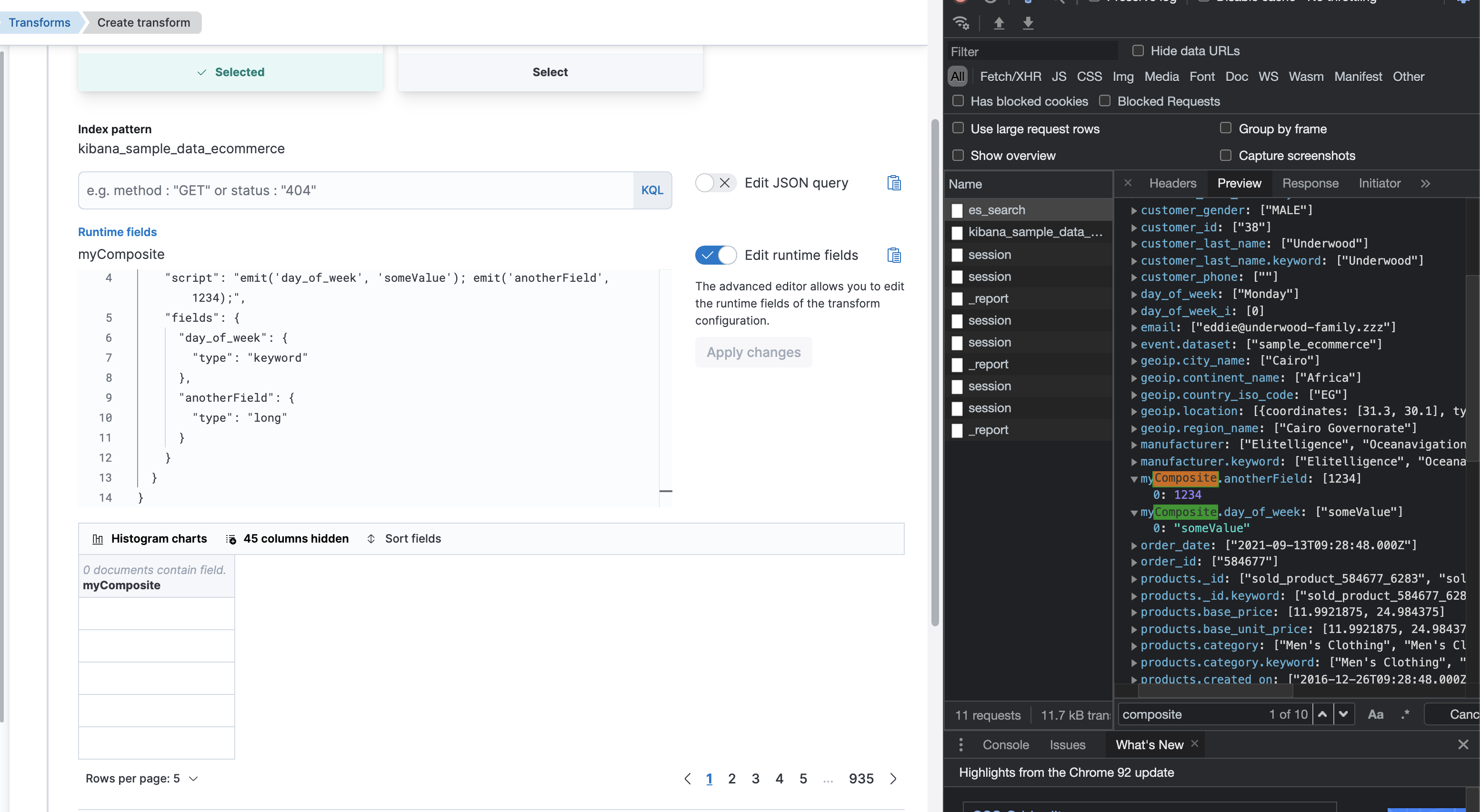Enable Match Case in the composite search
Image resolution: width=1480 pixels, height=812 pixels.
1375,714
